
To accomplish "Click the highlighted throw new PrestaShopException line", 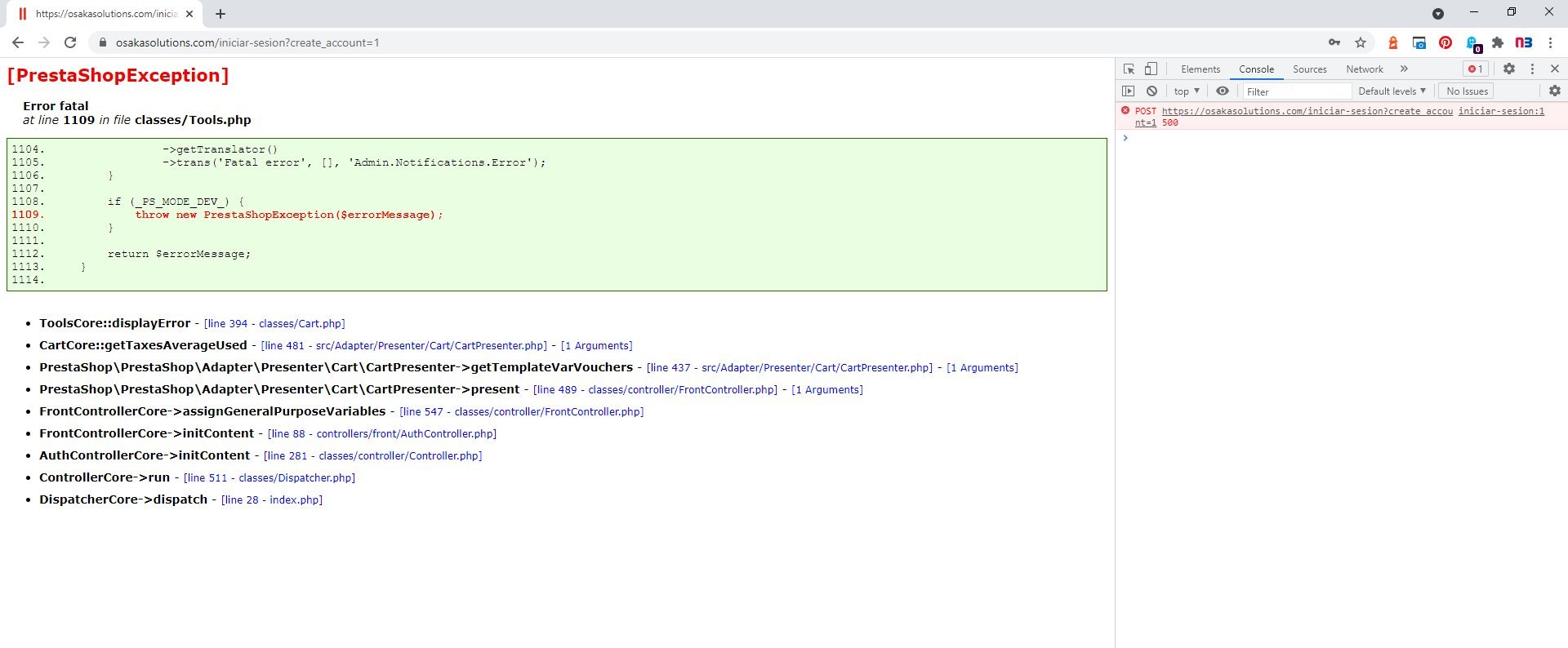I will pyautogui.click(x=289, y=215).
